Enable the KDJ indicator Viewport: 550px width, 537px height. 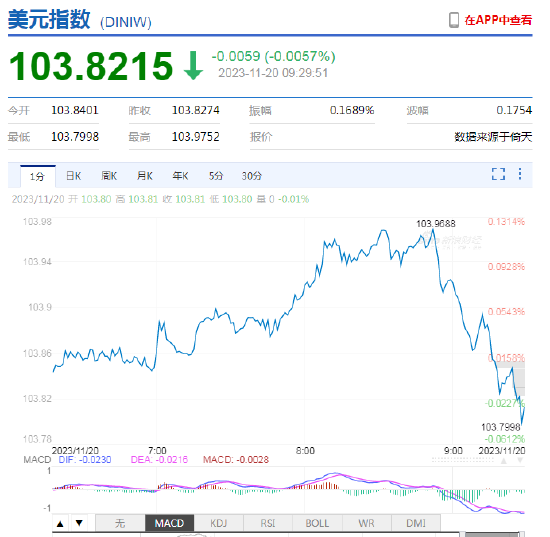tap(219, 524)
